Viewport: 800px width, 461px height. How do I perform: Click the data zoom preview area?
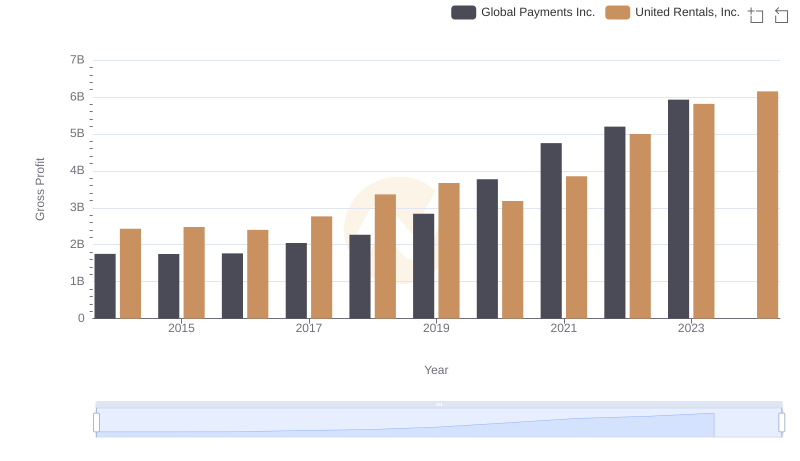point(439,422)
